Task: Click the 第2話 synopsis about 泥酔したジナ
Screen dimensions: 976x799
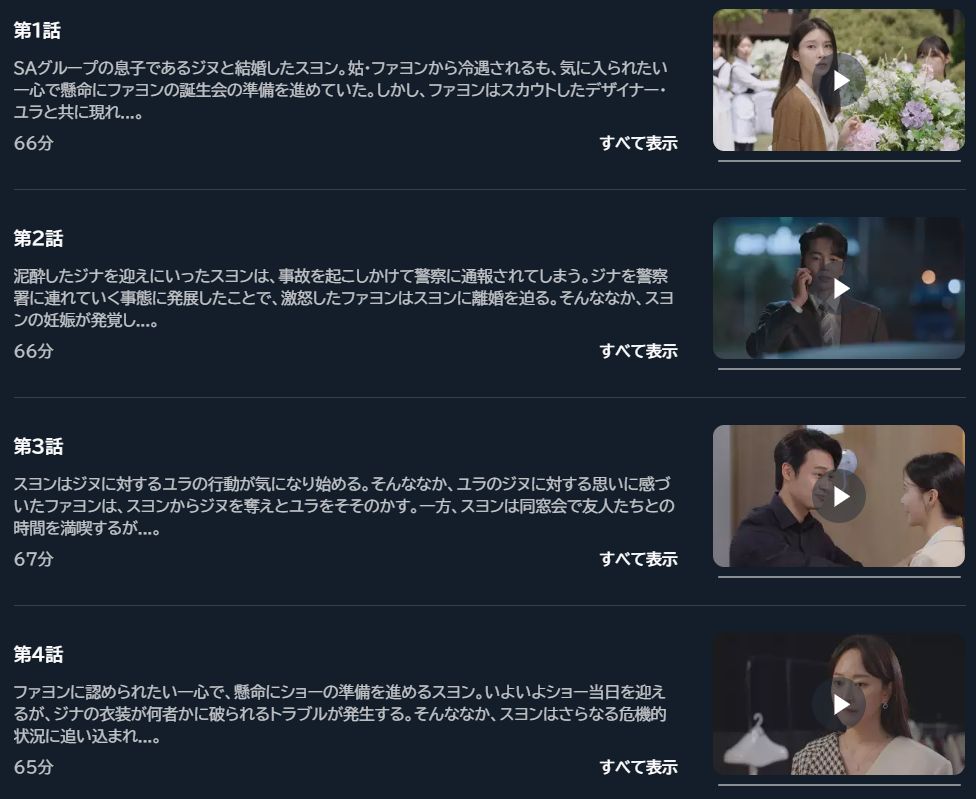Action: click(x=344, y=298)
